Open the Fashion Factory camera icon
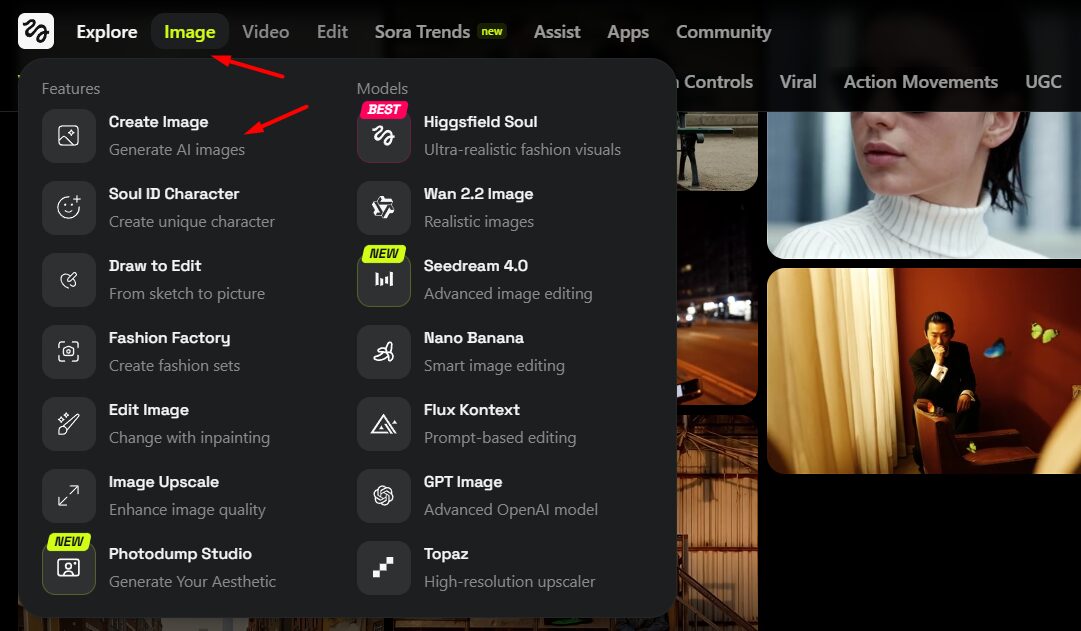The width and height of the screenshot is (1081, 631). click(69, 352)
